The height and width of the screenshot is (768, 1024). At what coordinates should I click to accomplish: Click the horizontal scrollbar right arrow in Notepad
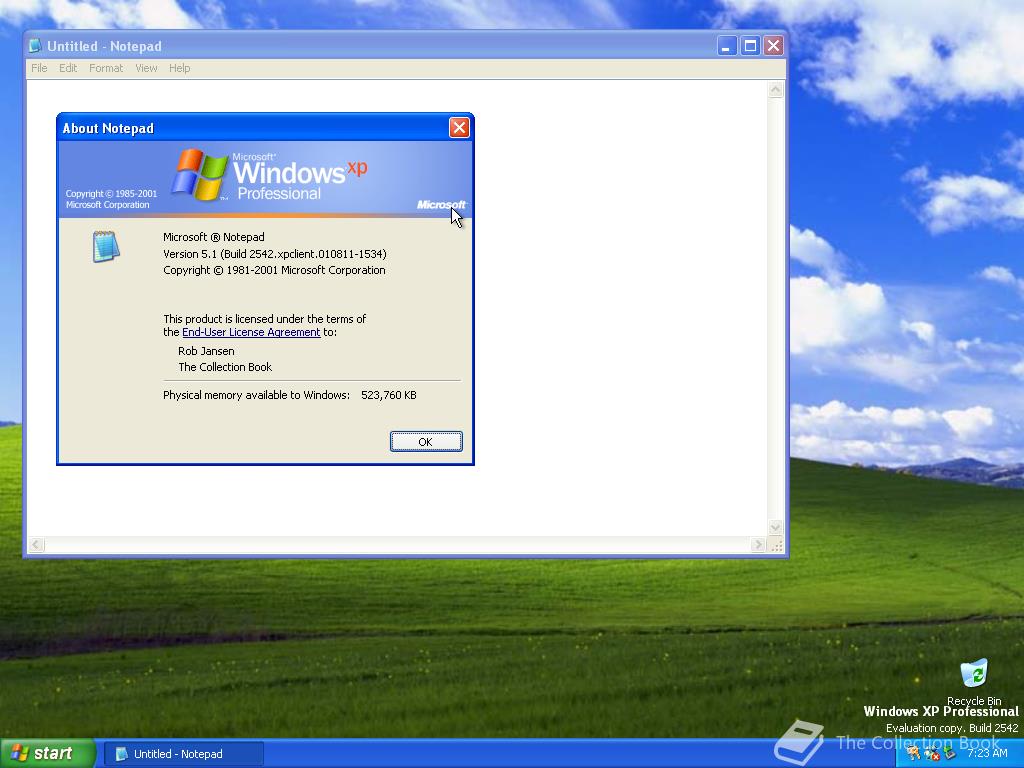pyautogui.click(x=758, y=545)
